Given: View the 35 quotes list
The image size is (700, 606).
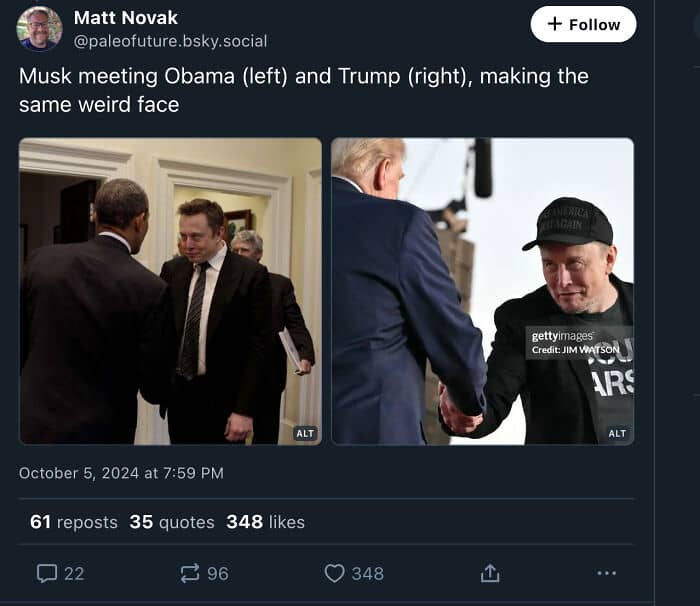Looking at the screenshot, I should tap(172, 522).
